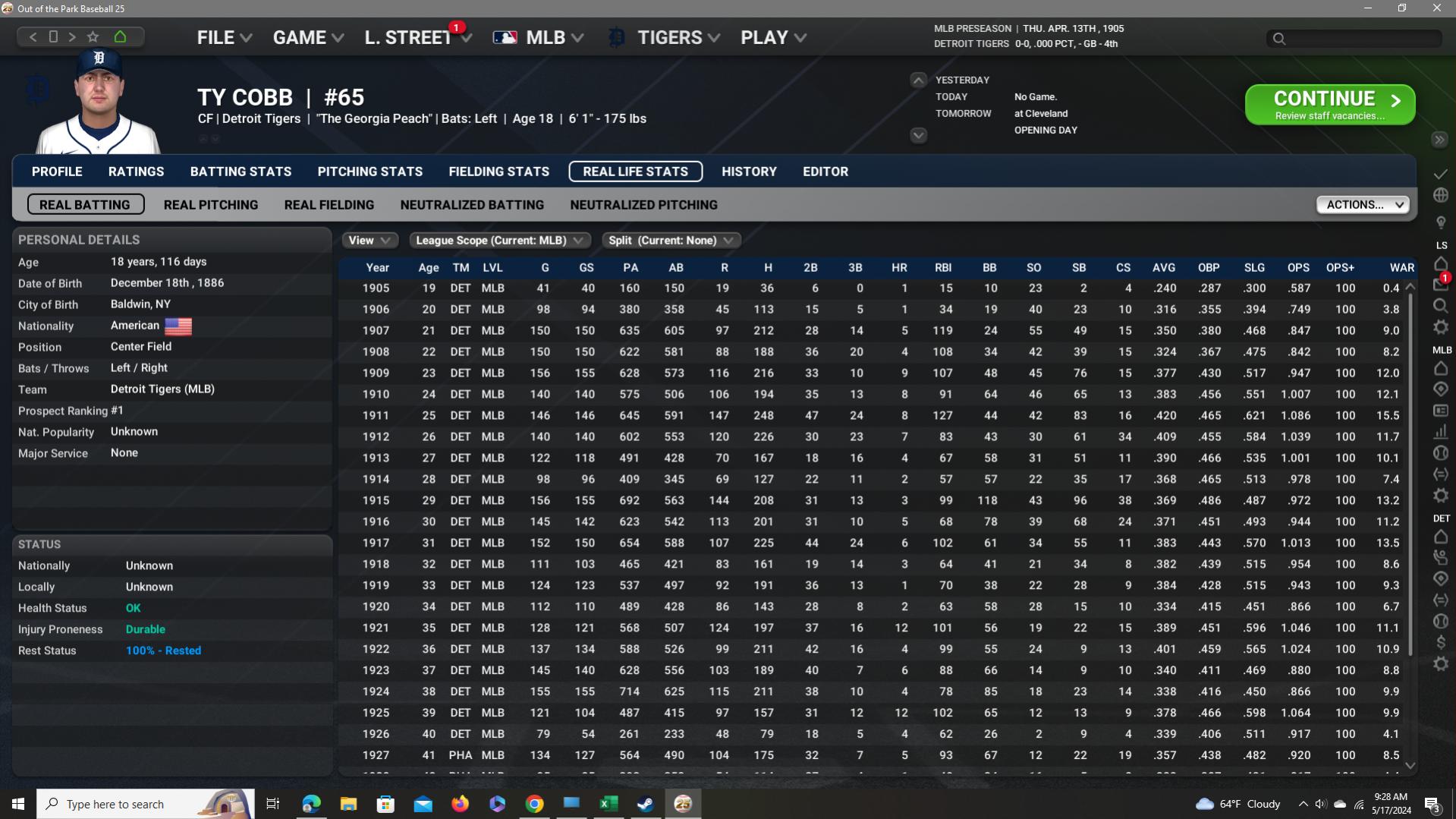Viewport: 1456px width, 819px height.
Task: Go back with the left navigation arrow
Action: pyautogui.click(x=33, y=36)
